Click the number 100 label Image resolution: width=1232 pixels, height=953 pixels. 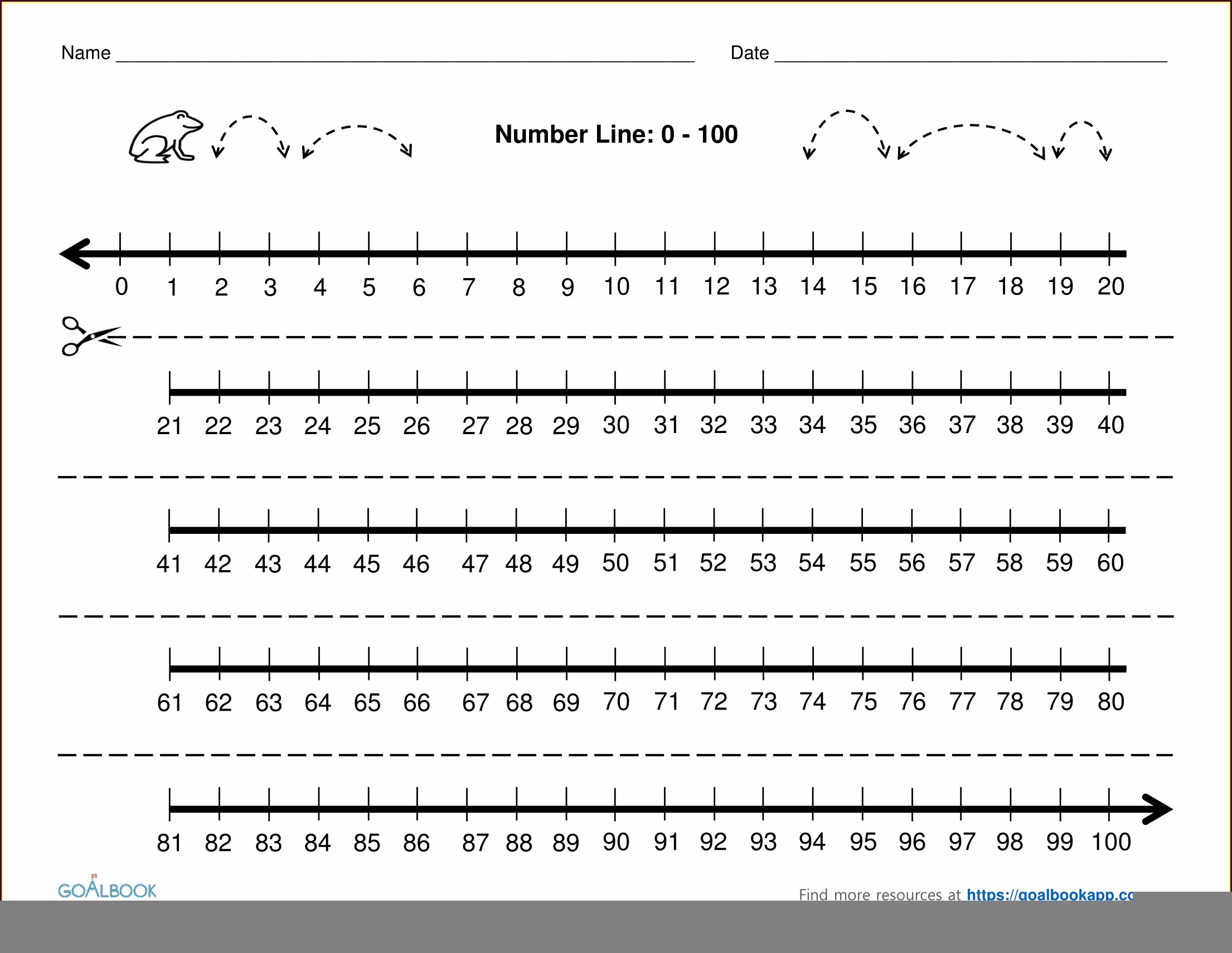[x=1111, y=842]
